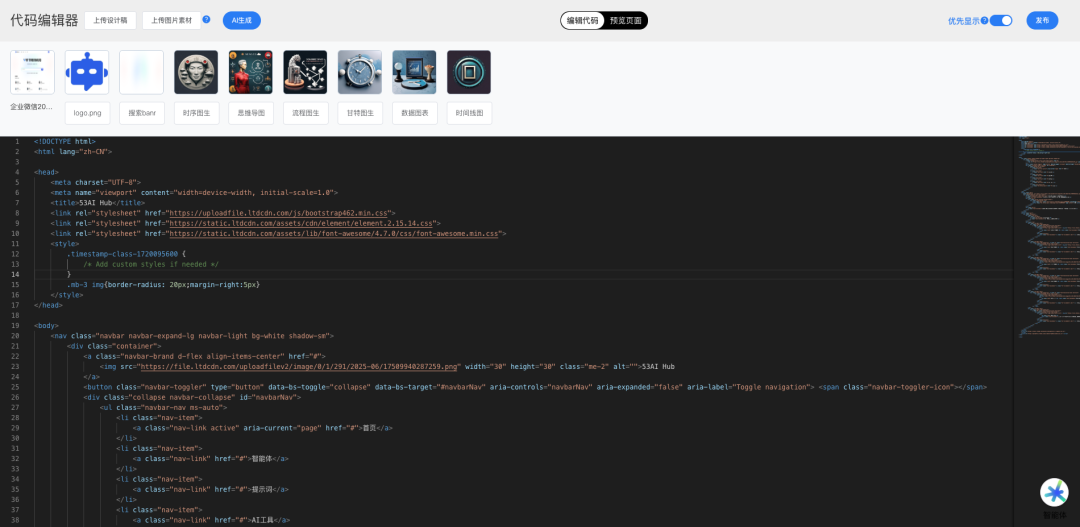Select the 流程图生 flowchart thumbnail image
The height and width of the screenshot is (527, 1080).
tap(305, 72)
